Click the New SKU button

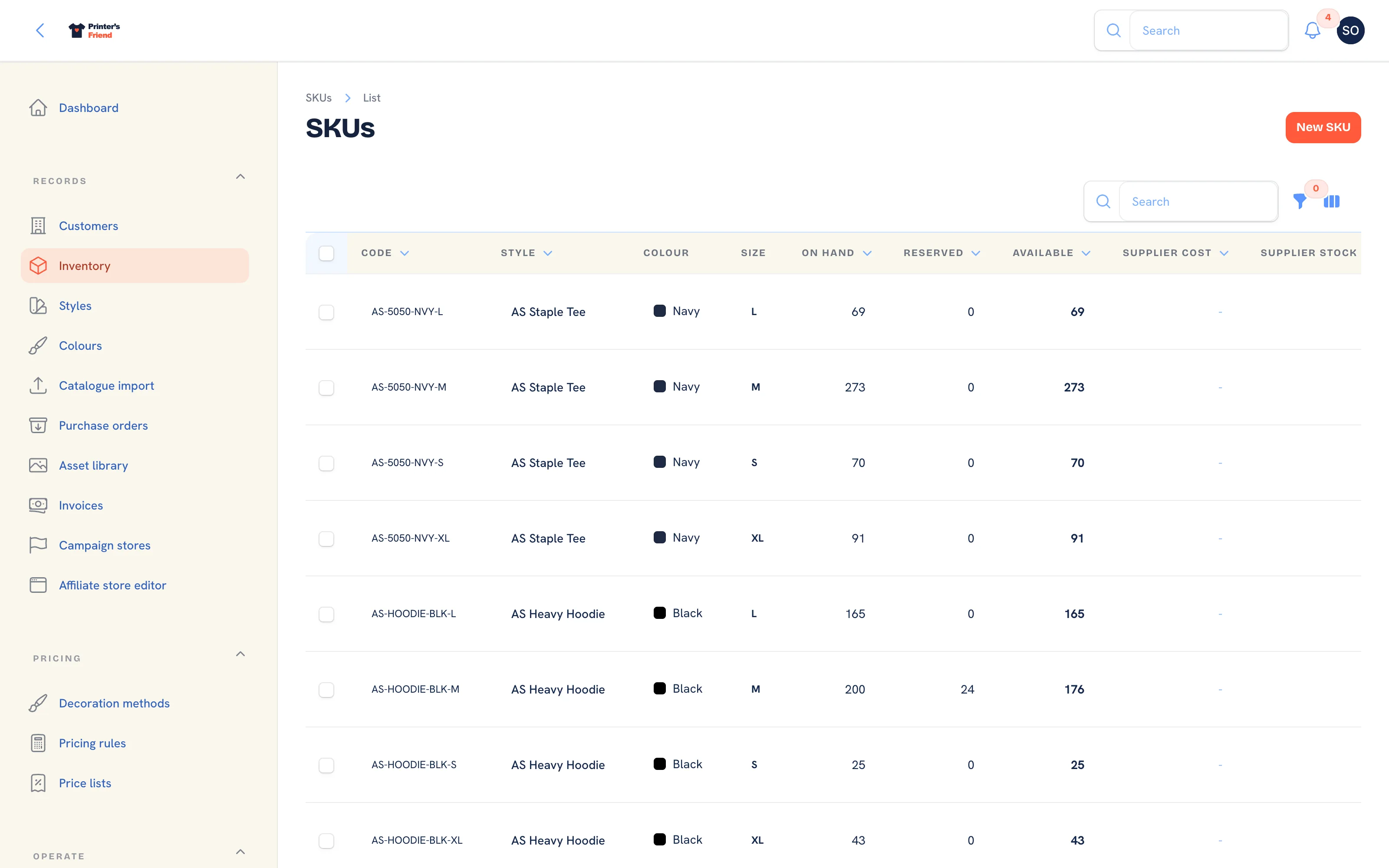[x=1323, y=128]
